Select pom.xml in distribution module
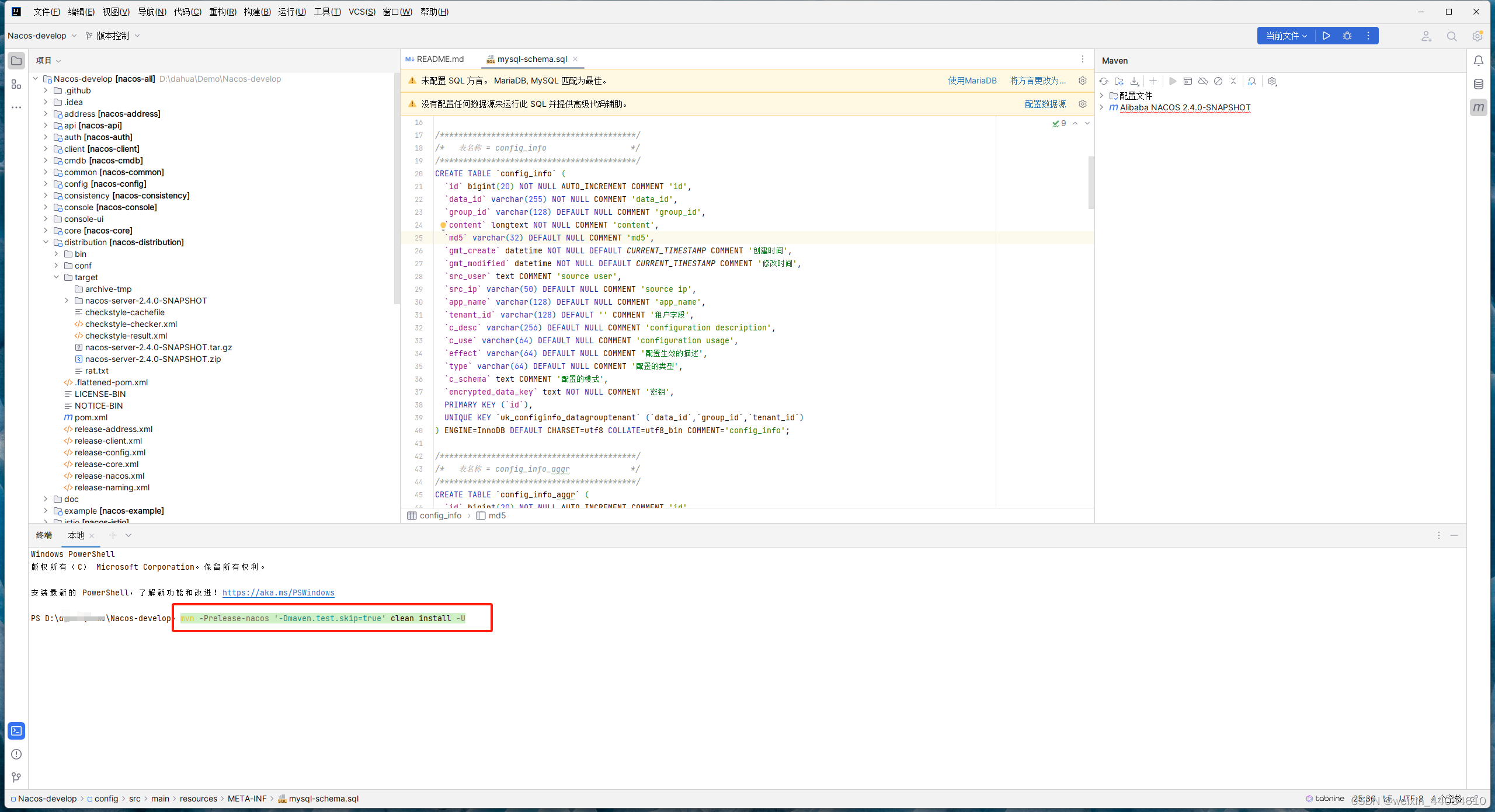Image resolution: width=1495 pixels, height=812 pixels. 91,417
